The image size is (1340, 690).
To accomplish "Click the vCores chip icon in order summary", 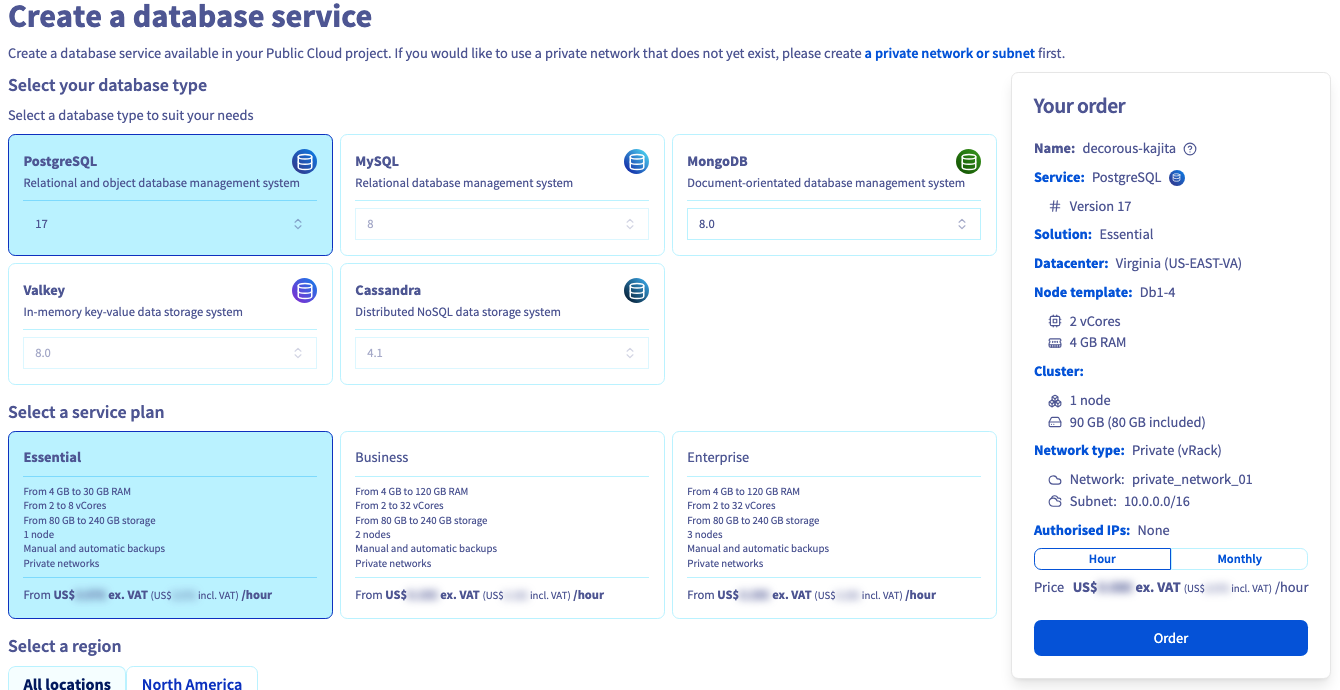I will [1055, 321].
